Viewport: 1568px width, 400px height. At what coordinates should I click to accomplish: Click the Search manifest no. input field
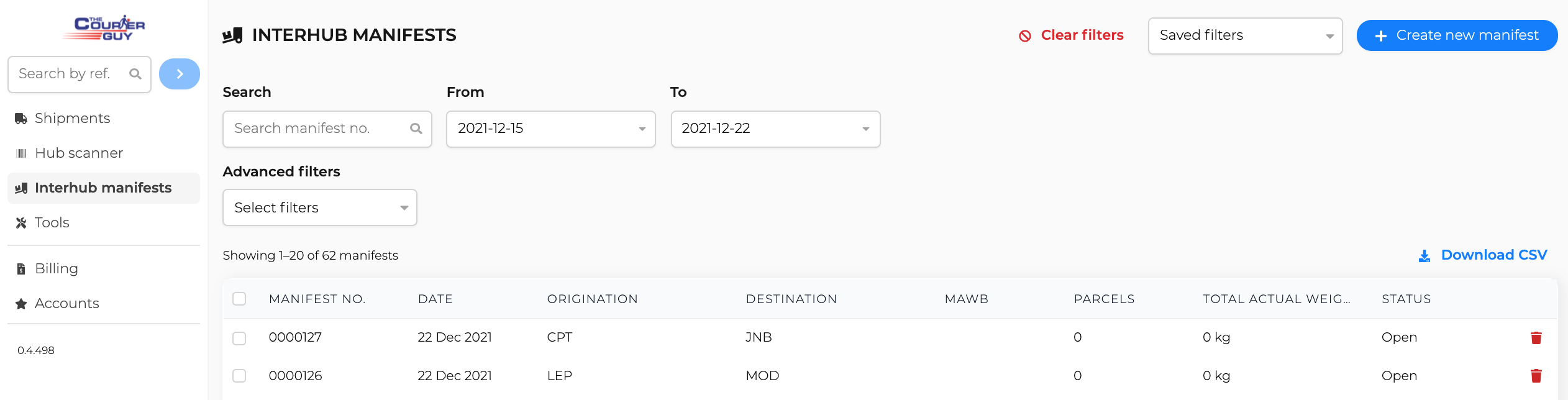coord(327,129)
